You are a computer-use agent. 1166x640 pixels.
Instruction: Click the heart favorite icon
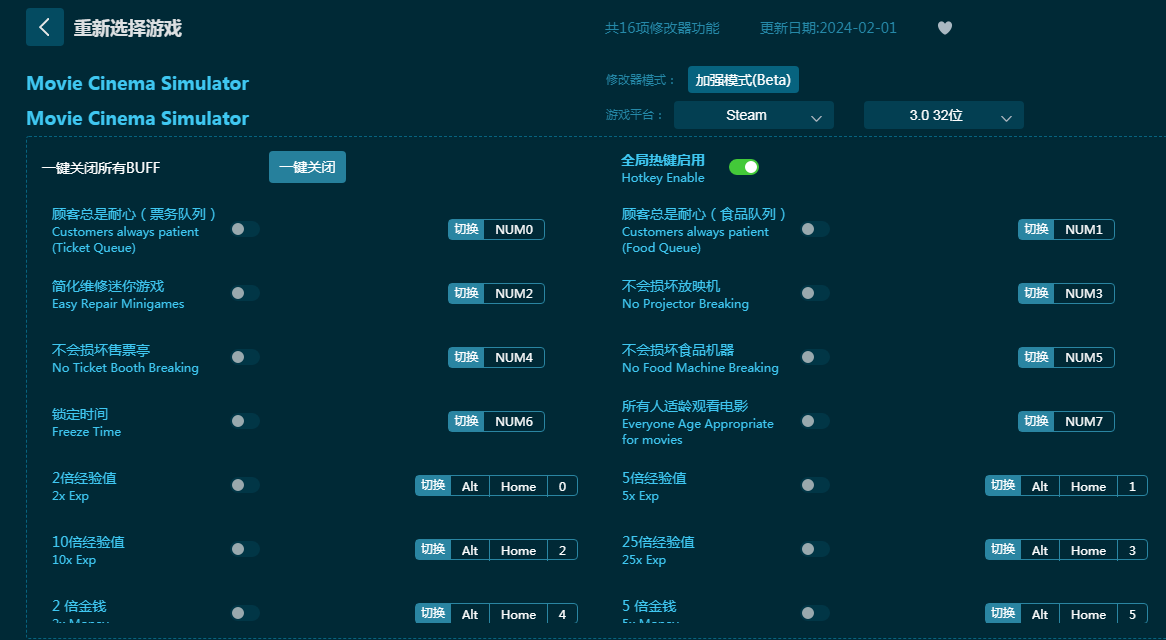click(944, 28)
